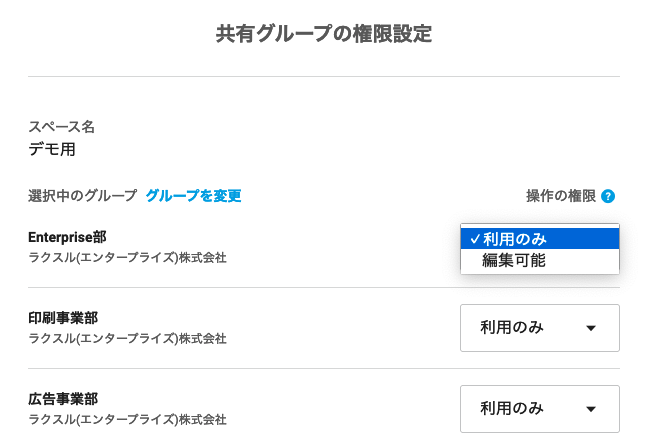Select the 利用のみ option in open list

click(540, 239)
